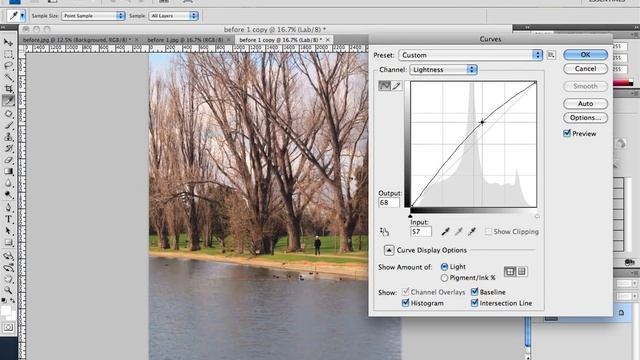Toggle the Channel Overlays checkbox
The width and height of the screenshot is (640, 360).
[405, 292]
